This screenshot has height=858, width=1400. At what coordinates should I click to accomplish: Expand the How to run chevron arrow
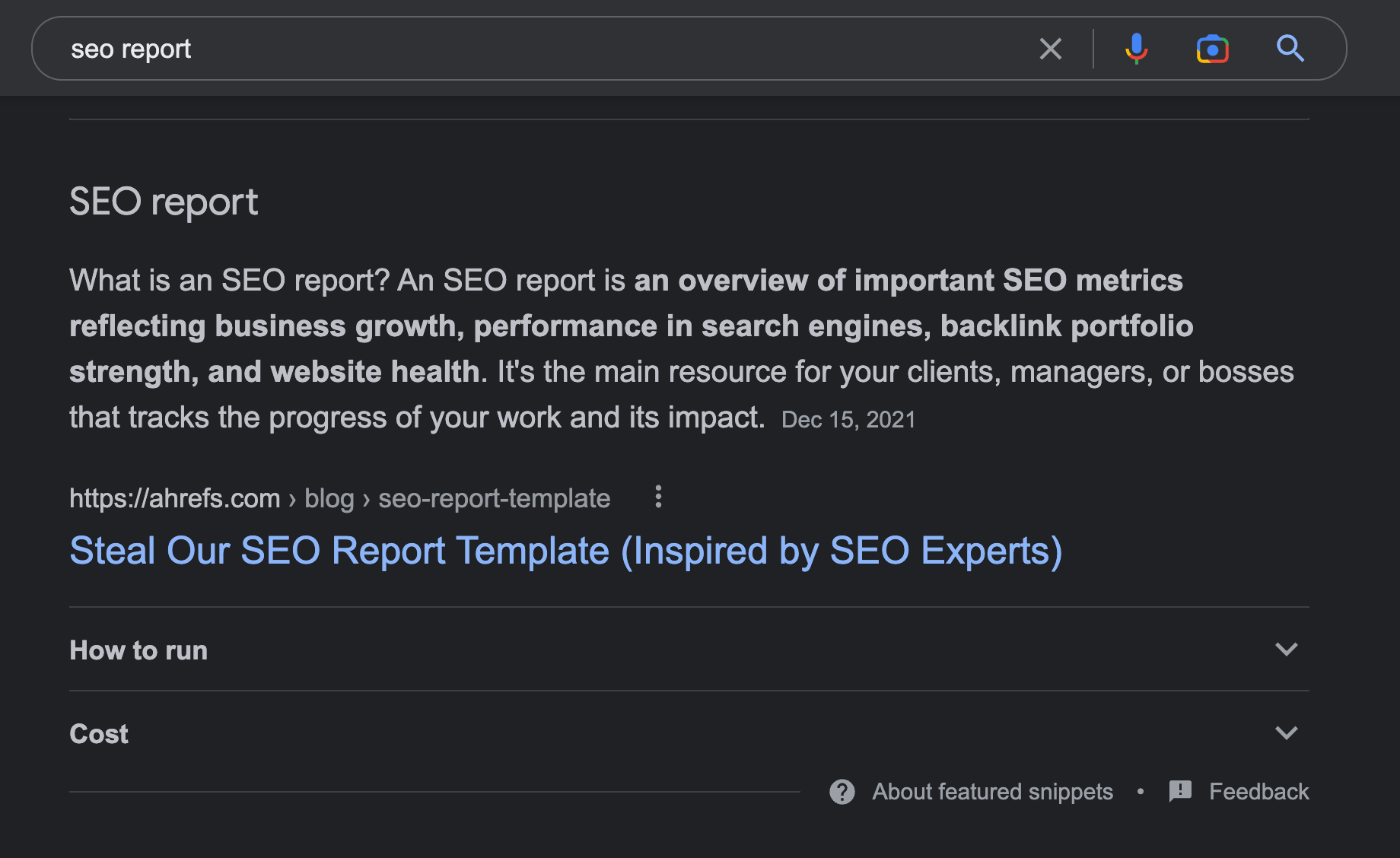[1286, 650]
